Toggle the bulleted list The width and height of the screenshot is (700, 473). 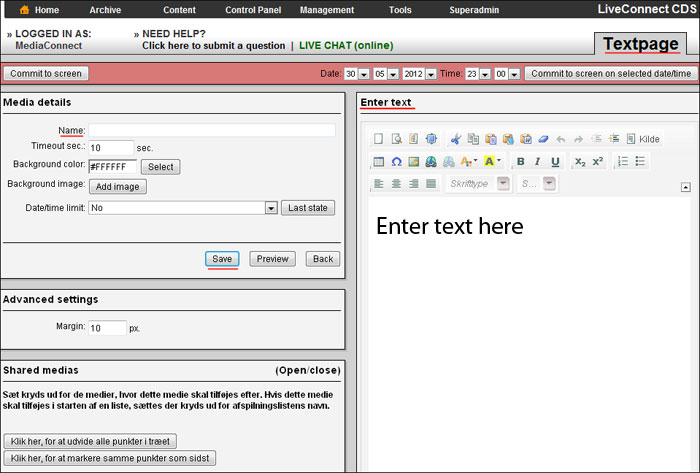pos(640,162)
